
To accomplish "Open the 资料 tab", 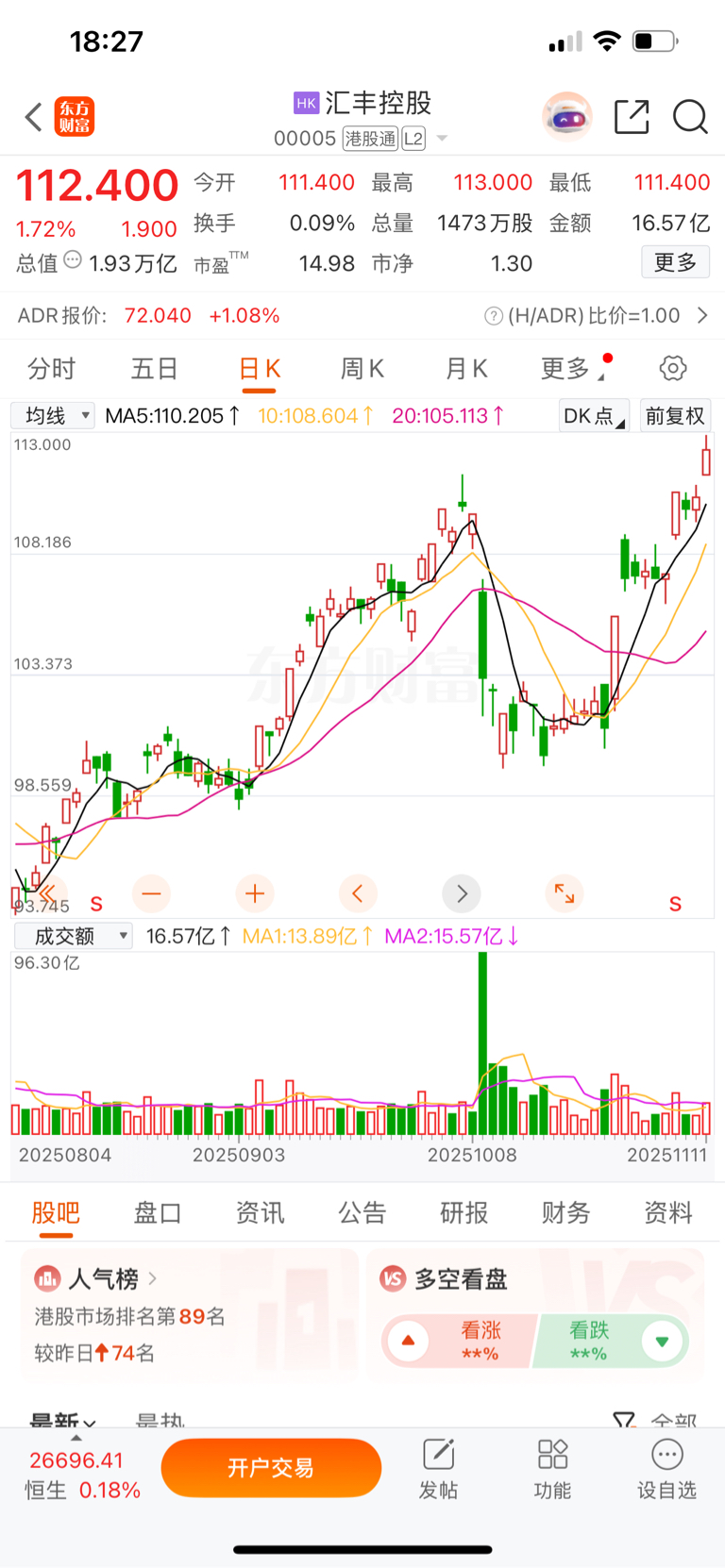I will (x=668, y=1212).
